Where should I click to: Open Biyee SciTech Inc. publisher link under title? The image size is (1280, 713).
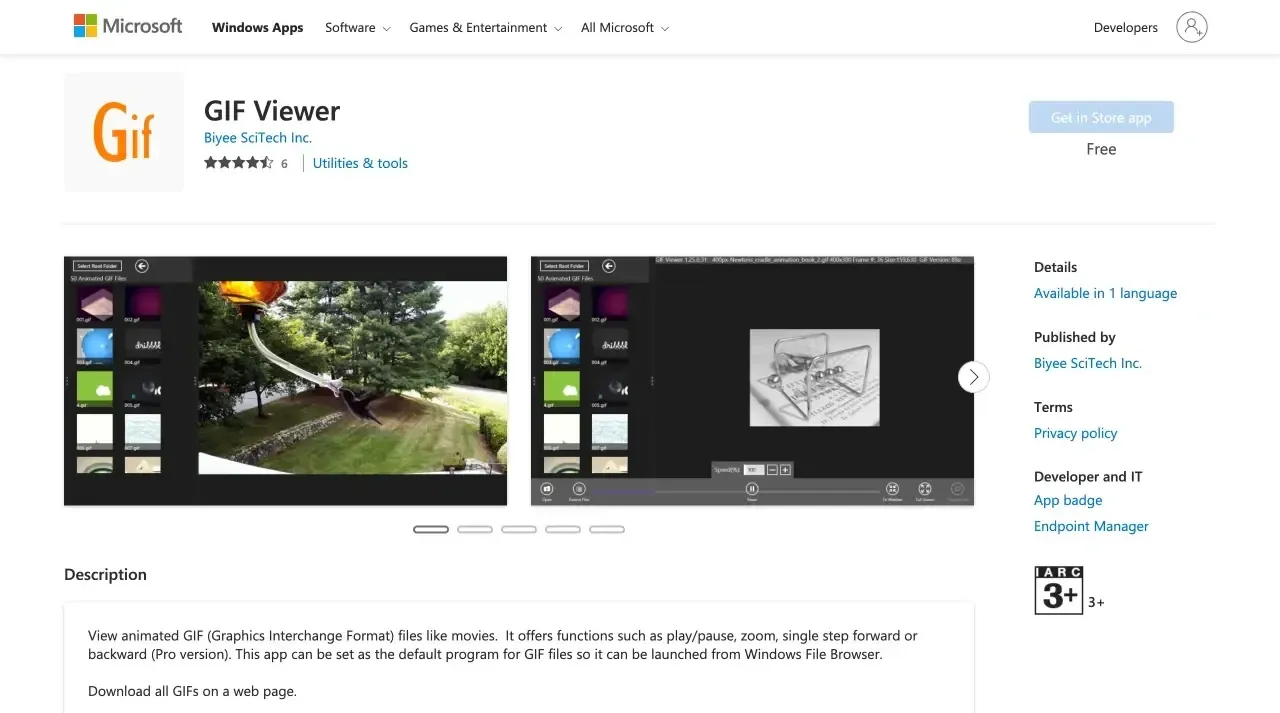(x=258, y=138)
